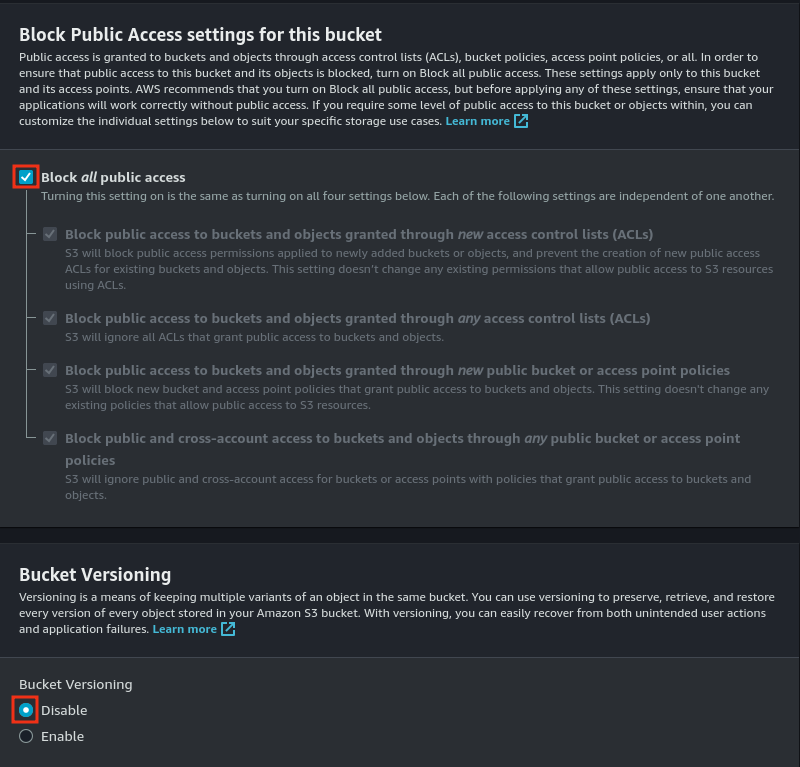The width and height of the screenshot is (800, 767).
Task: Follow Learn more link about Bucket Versioning
Action: pyautogui.click(x=184, y=629)
